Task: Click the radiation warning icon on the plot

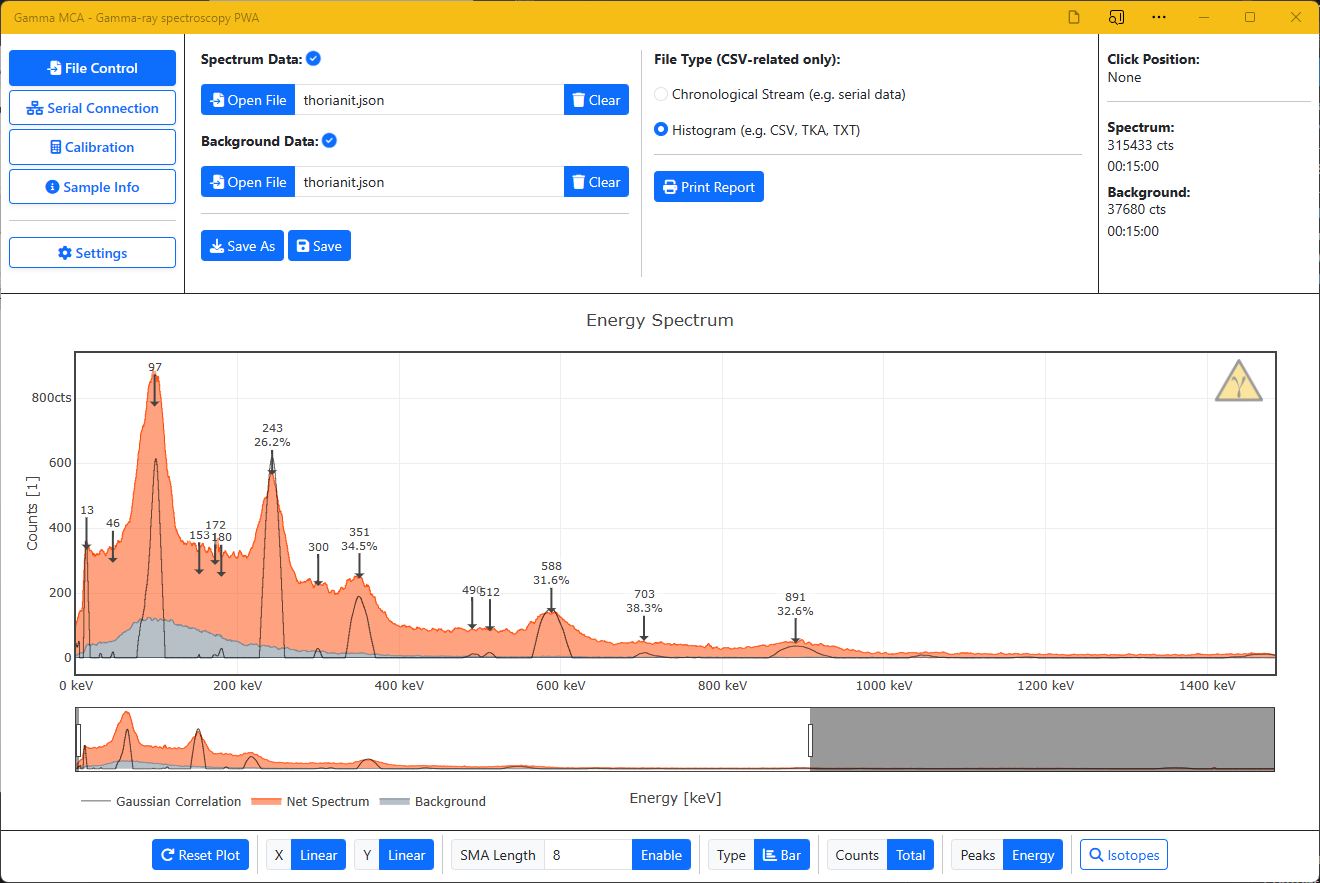Action: pyautogui.click(x=1238, y=381)
